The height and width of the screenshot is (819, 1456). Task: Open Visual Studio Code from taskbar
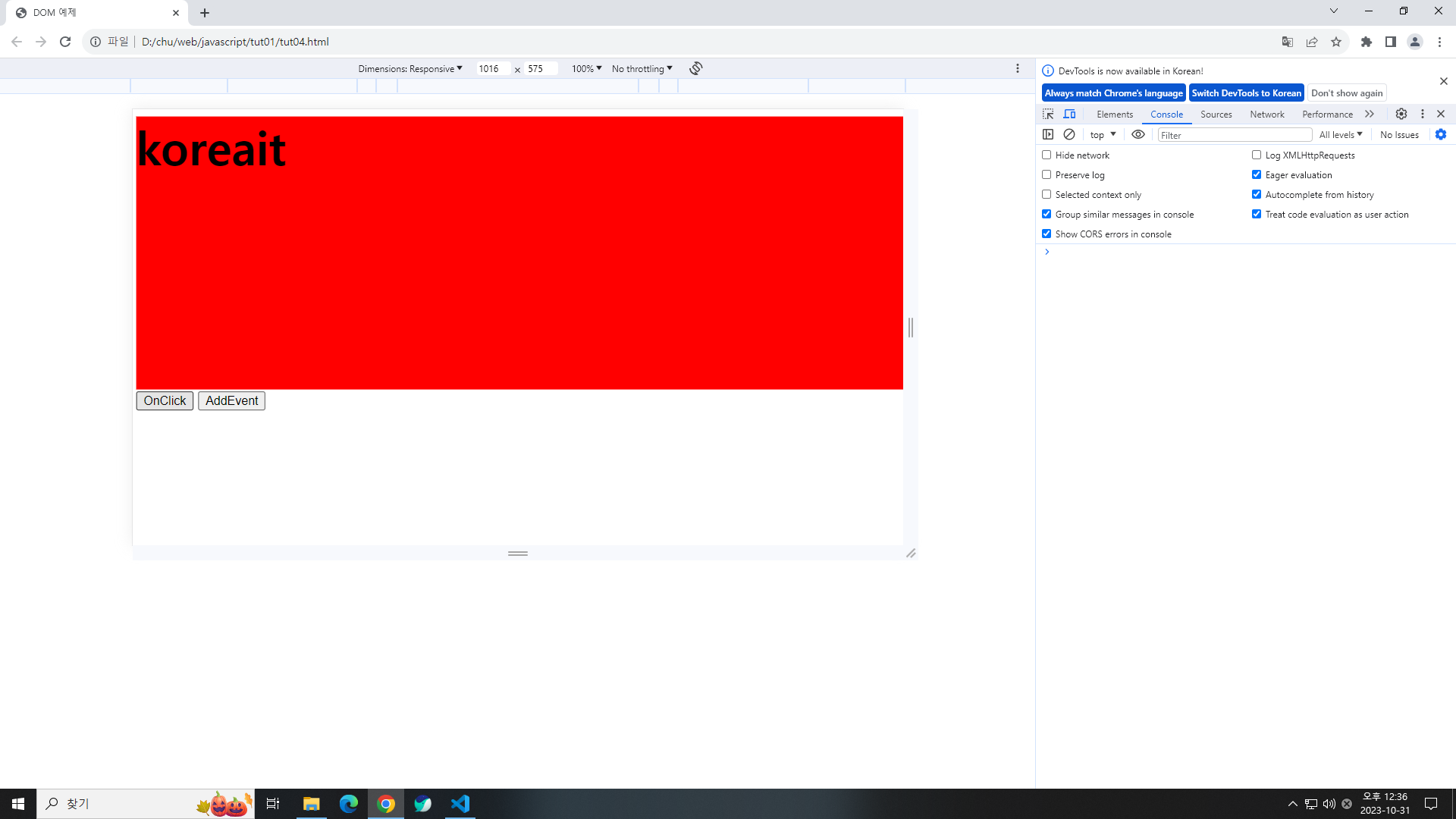point(460,803)
